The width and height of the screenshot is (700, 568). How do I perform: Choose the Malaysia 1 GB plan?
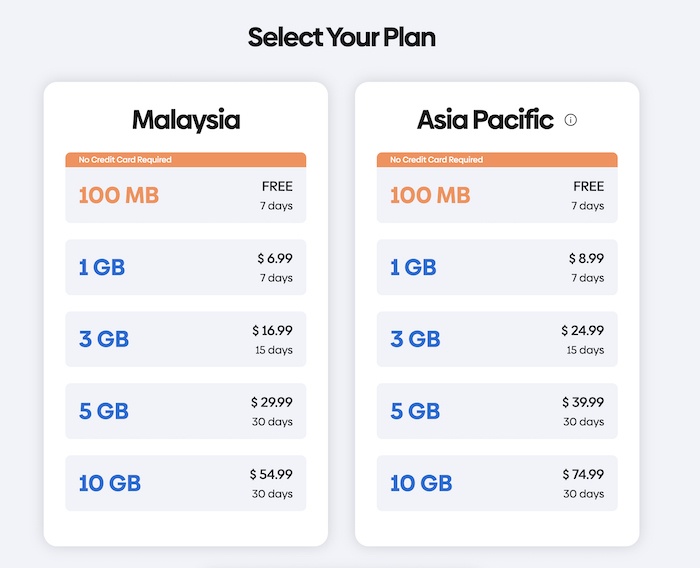click(x=185, y=267)
